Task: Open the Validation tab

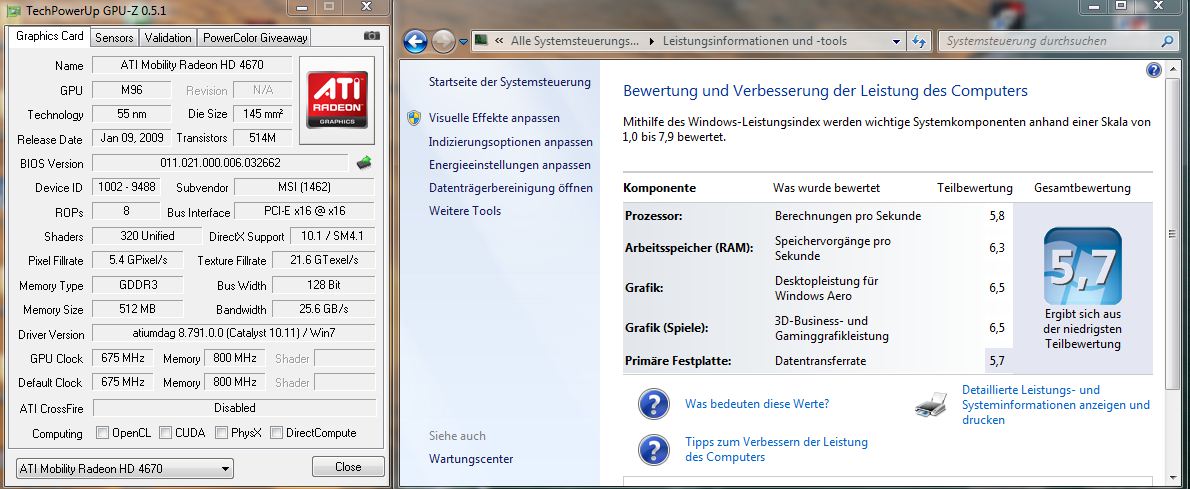Action: point(168,38)
